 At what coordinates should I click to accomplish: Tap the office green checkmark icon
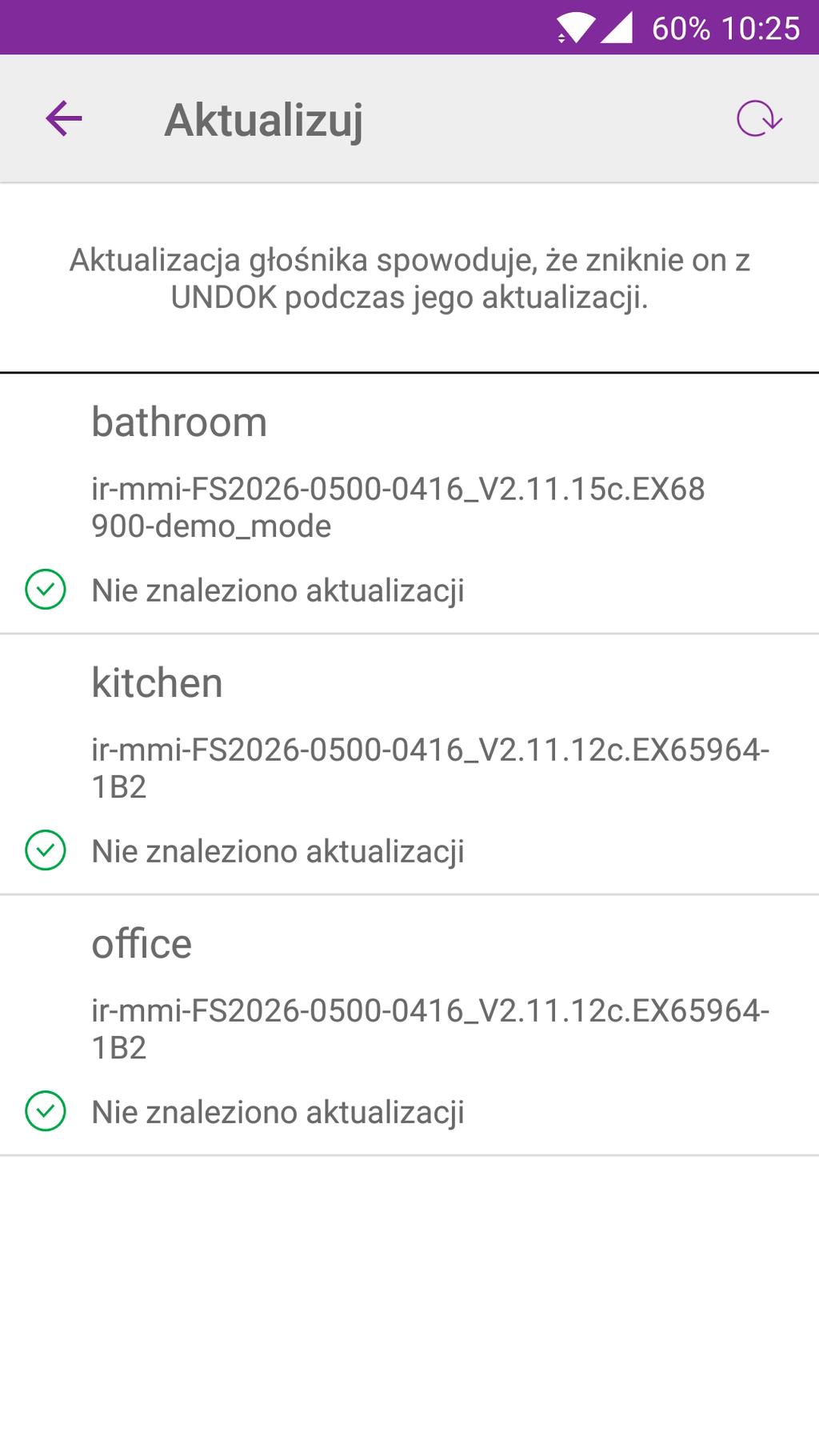(x=46, y=1111)
